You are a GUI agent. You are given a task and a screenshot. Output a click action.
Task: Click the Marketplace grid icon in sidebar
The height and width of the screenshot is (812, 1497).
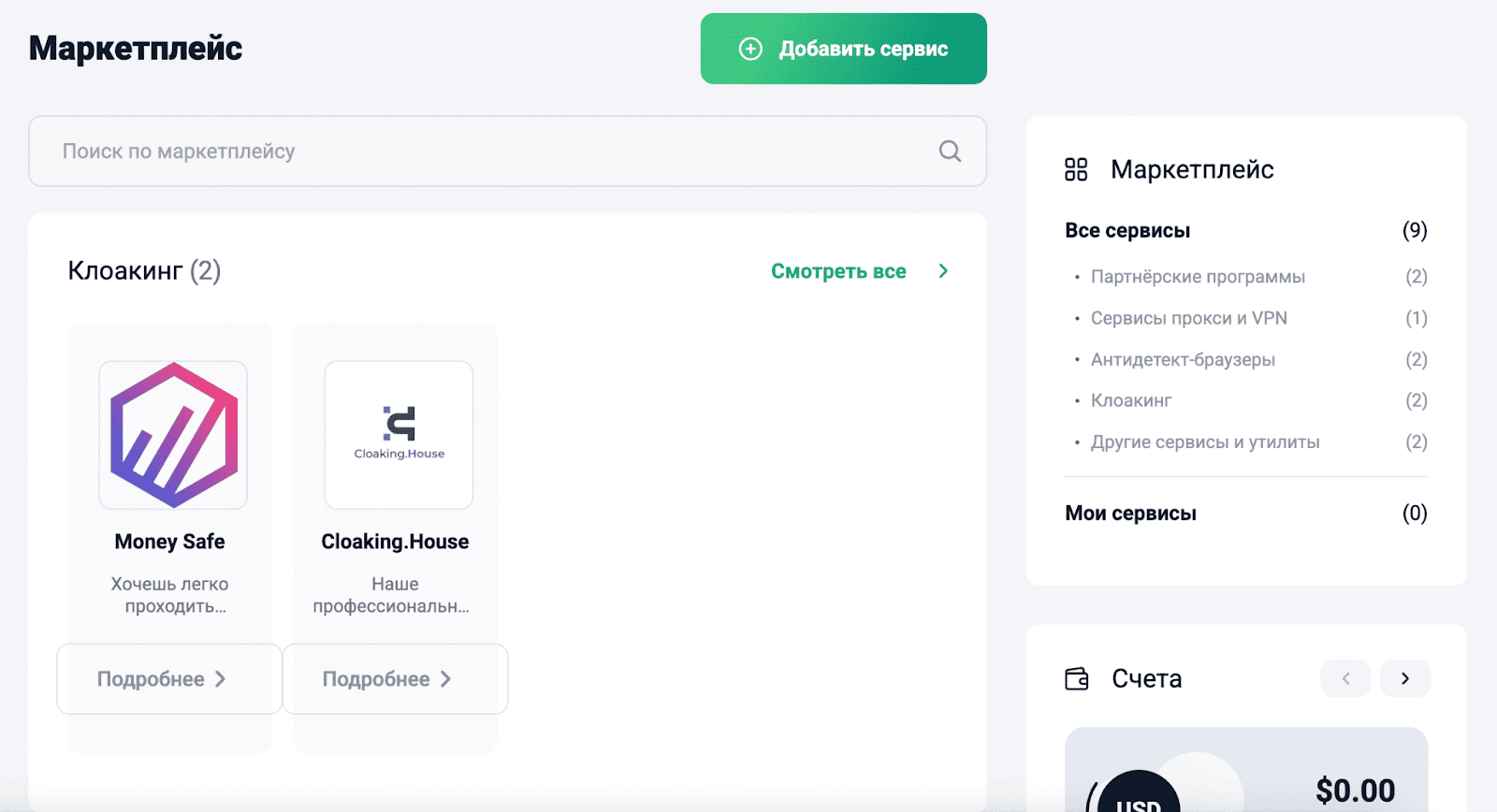point(1076,169)
